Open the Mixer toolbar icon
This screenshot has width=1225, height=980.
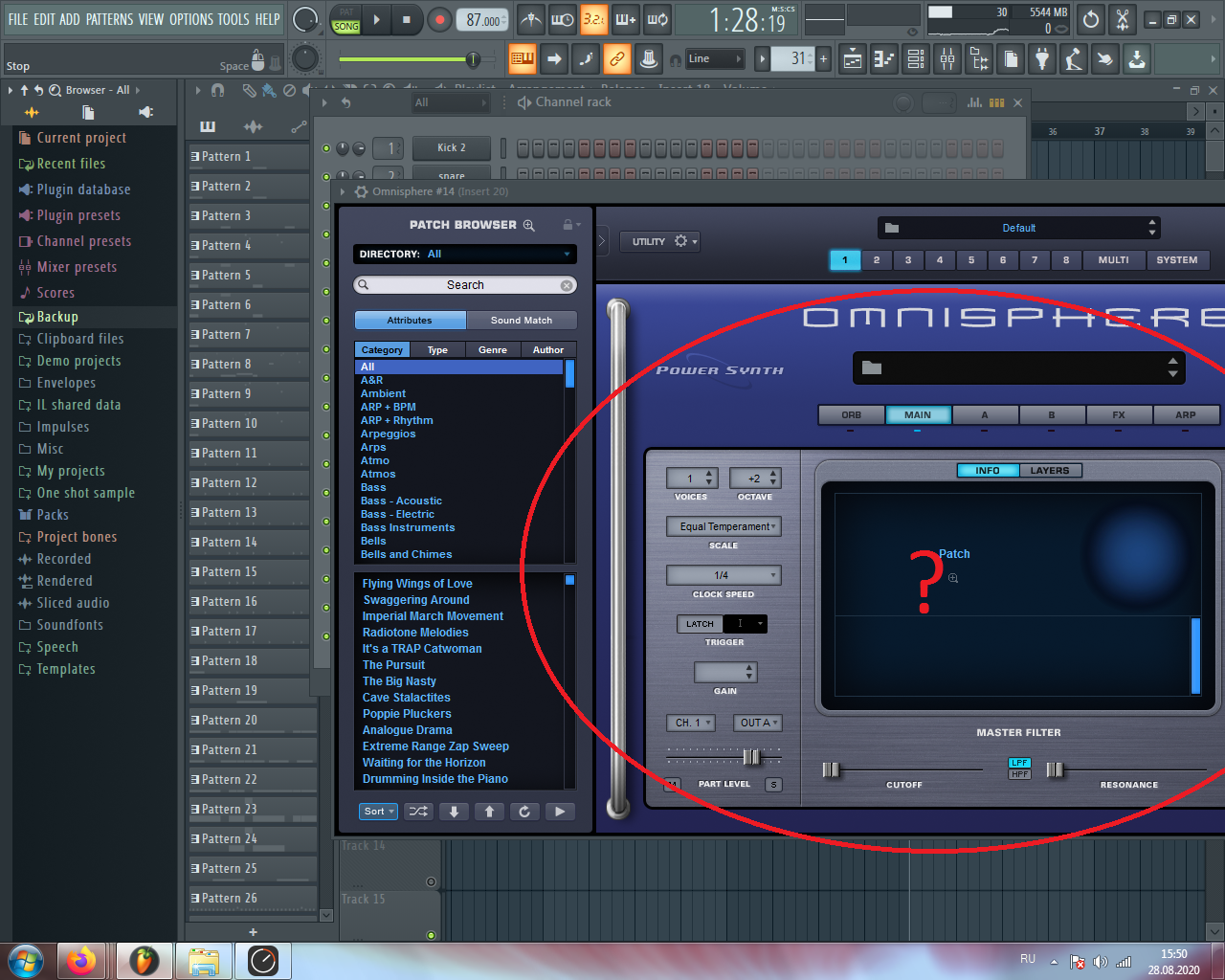click(947, 59)
